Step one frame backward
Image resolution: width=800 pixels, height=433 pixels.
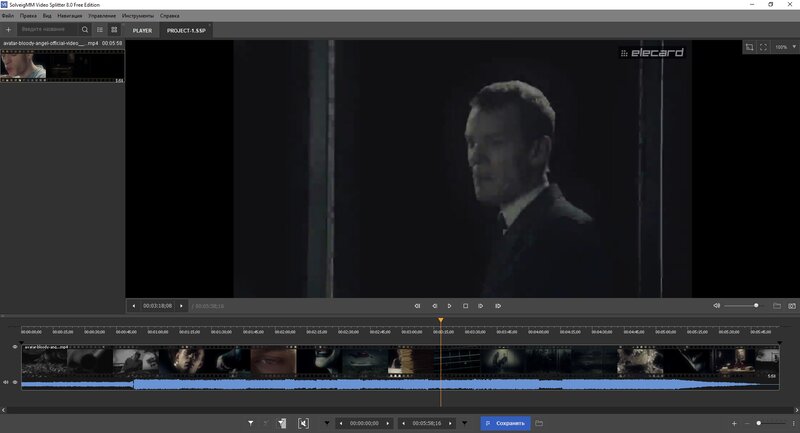point(435,306)
